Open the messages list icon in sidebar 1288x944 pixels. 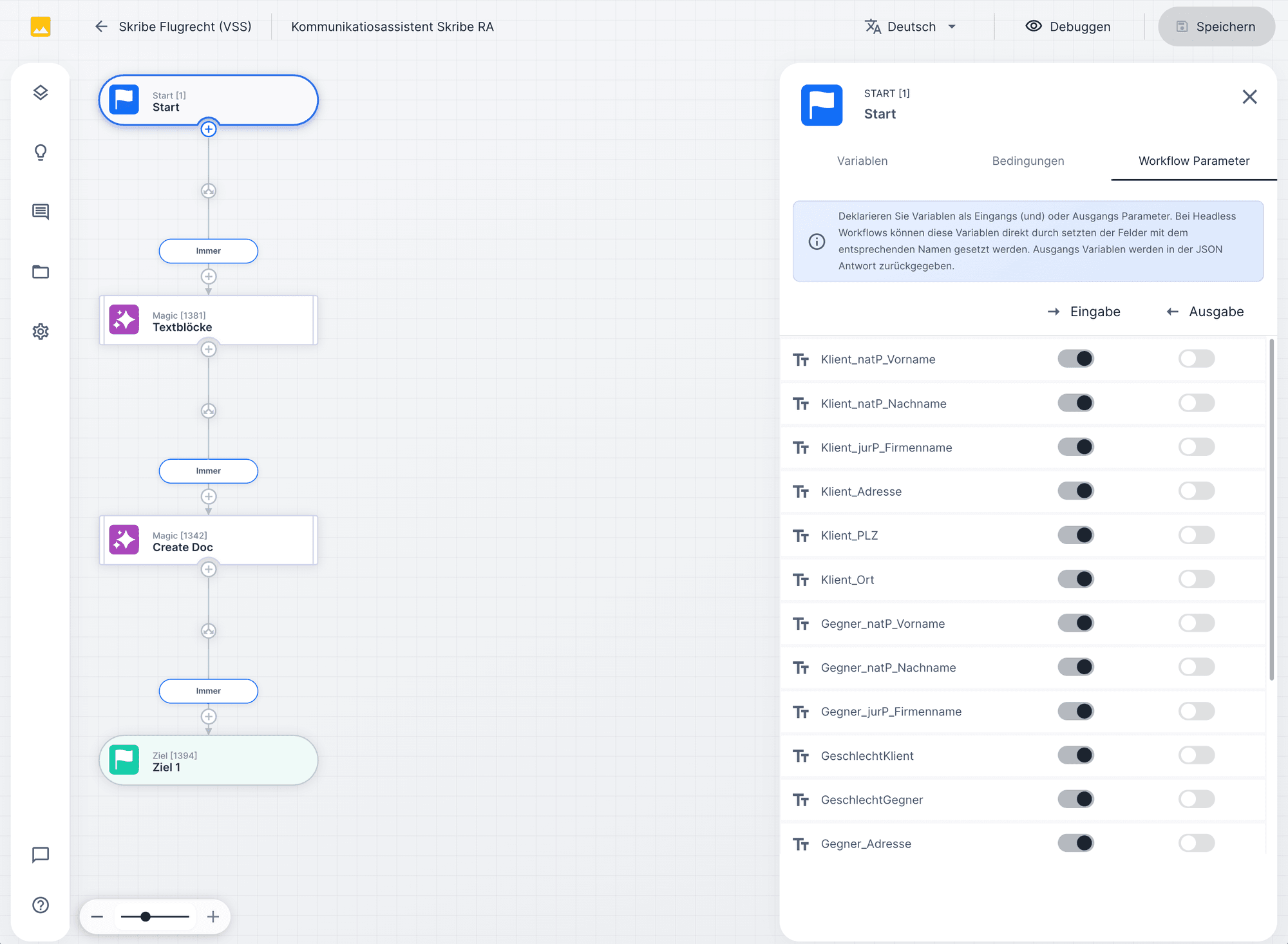tap(41, 212)
